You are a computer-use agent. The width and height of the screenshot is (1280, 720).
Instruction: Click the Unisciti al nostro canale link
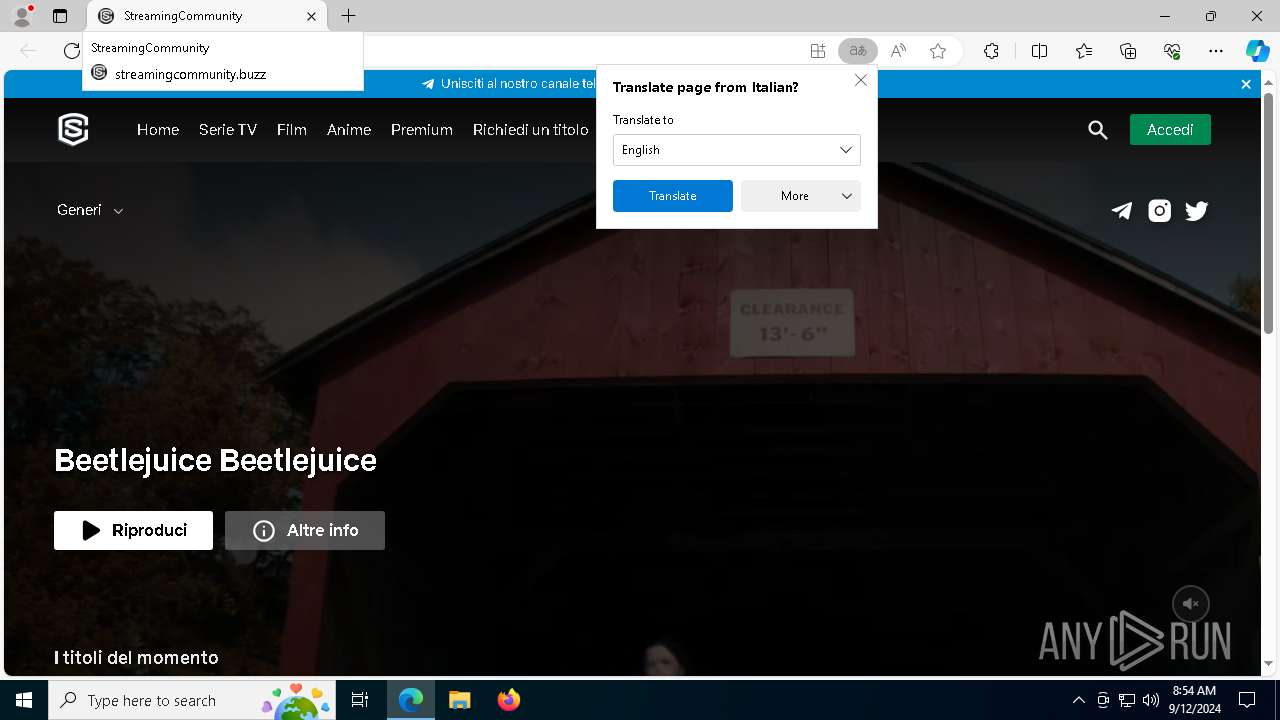[508, 84]
